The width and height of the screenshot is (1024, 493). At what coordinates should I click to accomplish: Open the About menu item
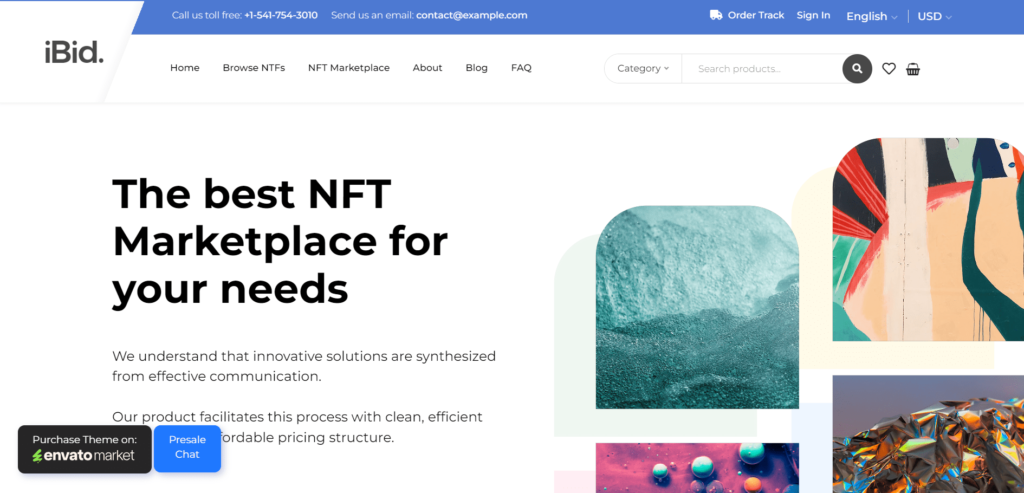point(427,68)
